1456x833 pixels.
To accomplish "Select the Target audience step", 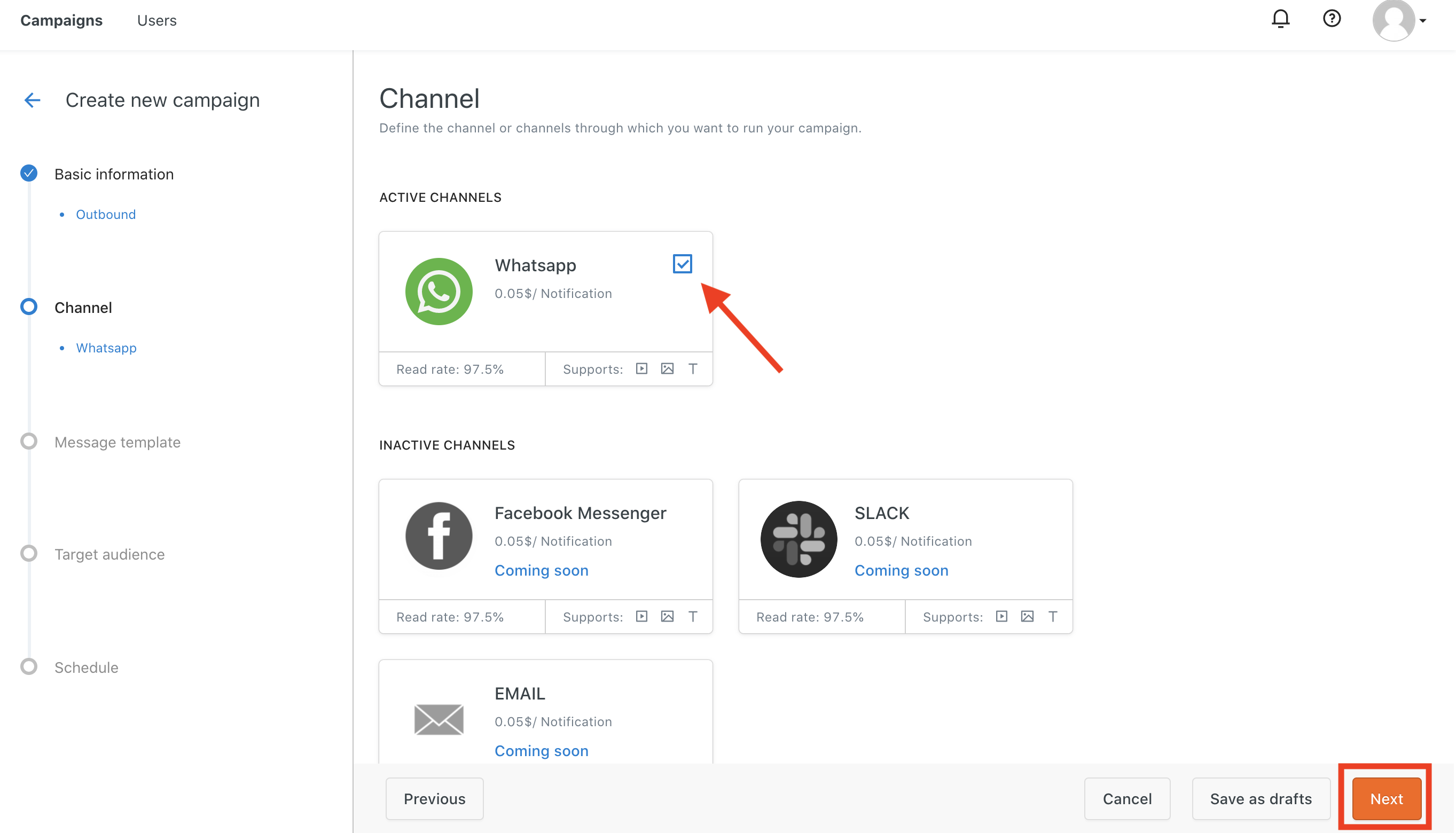I will coord(109,554).
